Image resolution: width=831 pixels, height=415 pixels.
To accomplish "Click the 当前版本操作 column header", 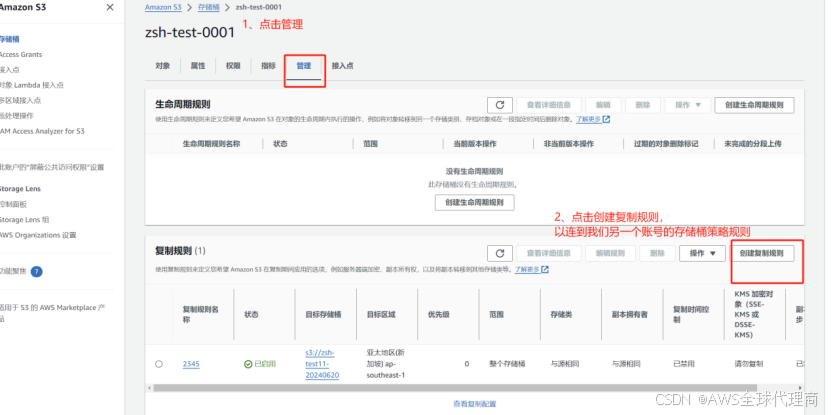I will [x=475, y=144].
